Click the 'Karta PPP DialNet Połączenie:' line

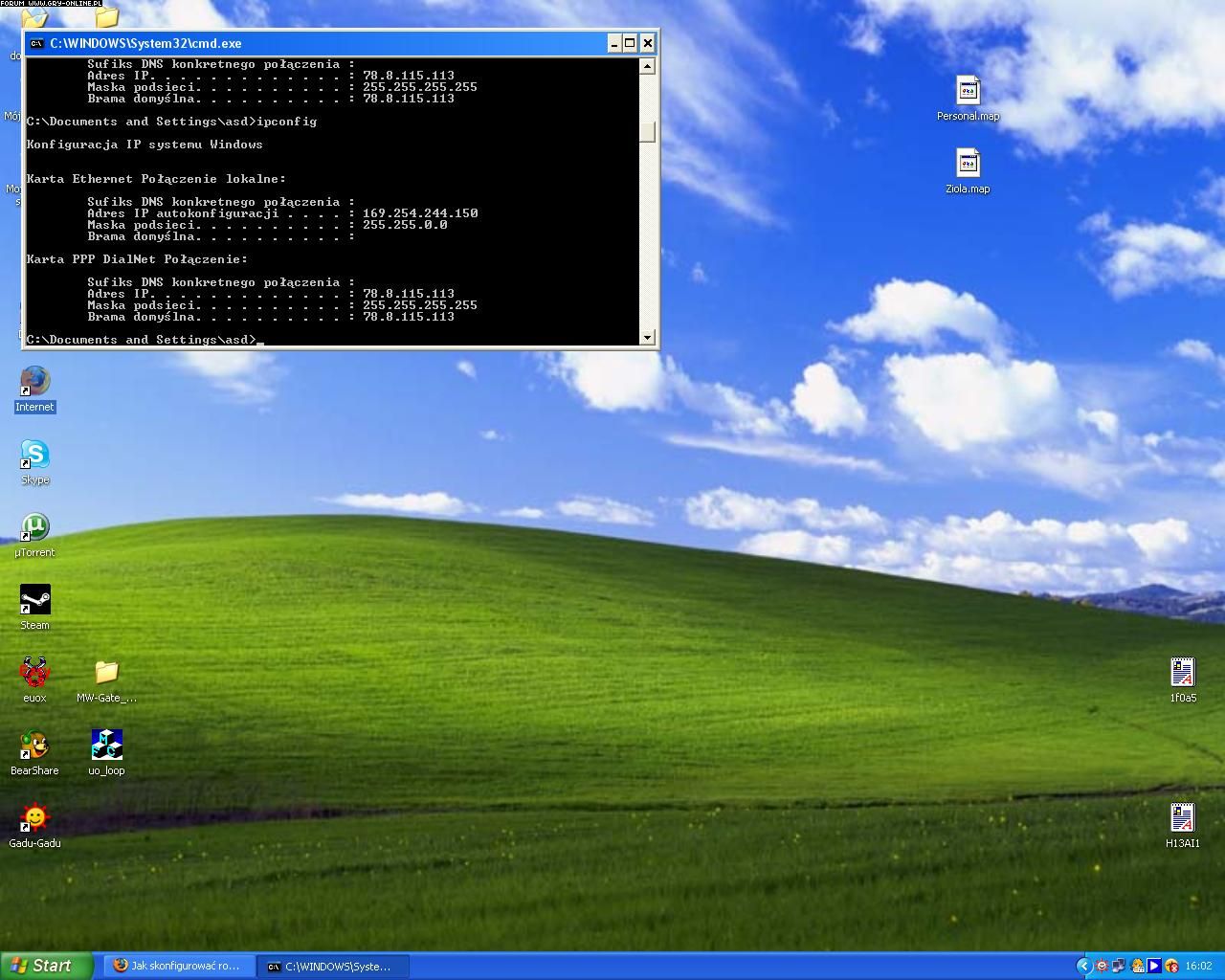tap(137, 259)
